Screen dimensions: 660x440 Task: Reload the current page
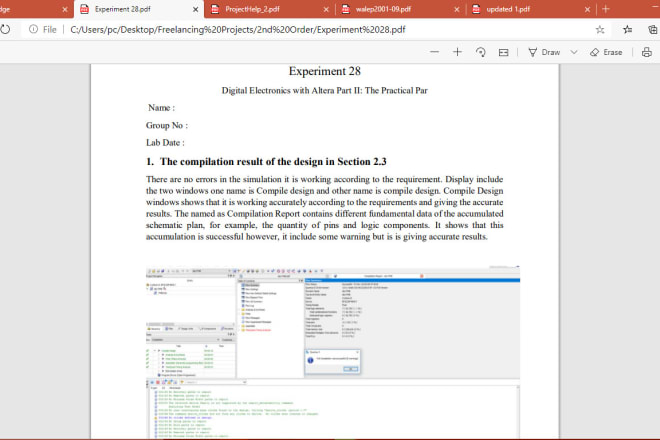coord(5,29)
